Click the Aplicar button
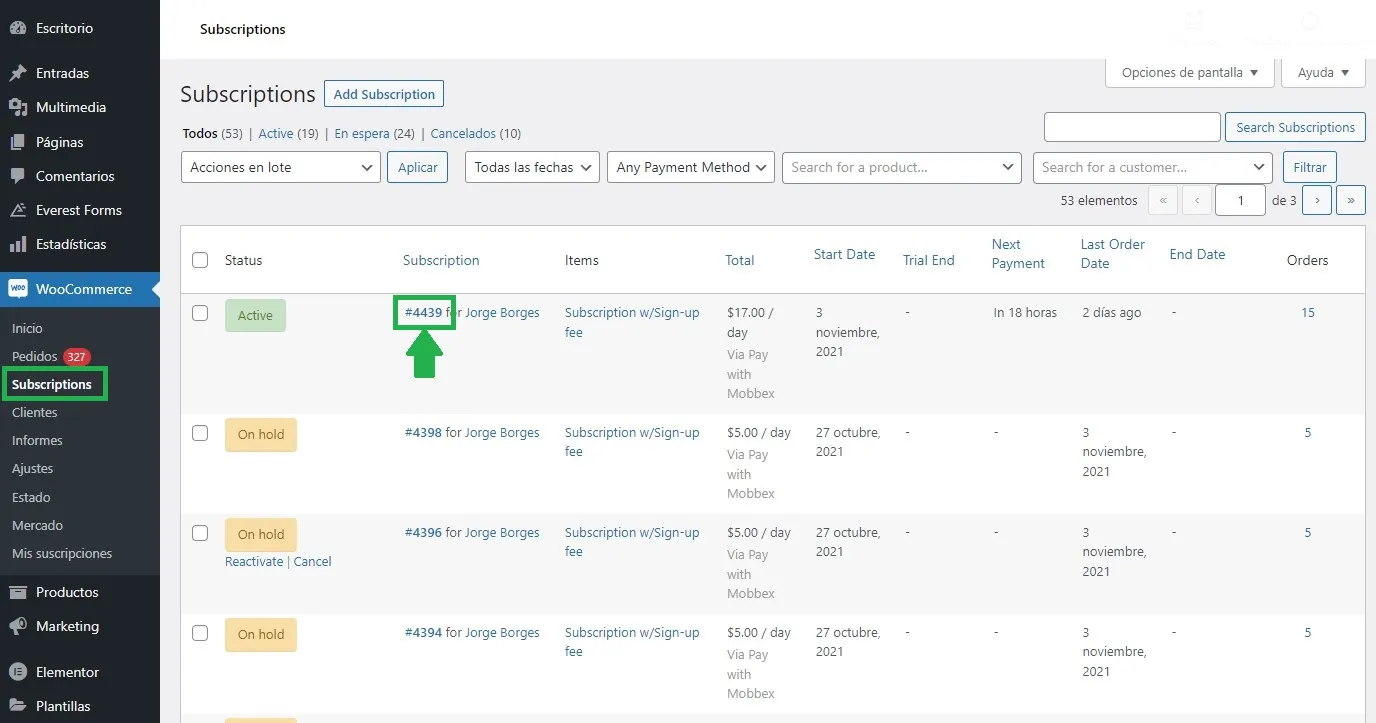 [x=418, y=167]
